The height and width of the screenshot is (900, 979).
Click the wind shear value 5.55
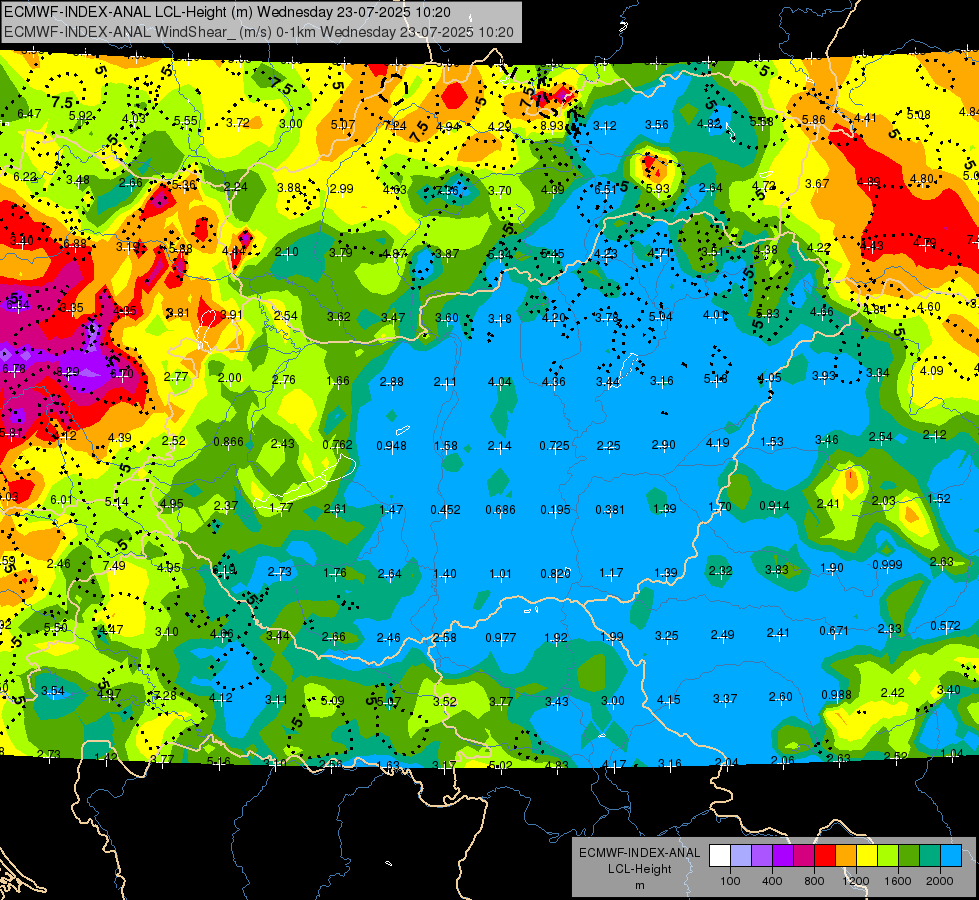185,121
